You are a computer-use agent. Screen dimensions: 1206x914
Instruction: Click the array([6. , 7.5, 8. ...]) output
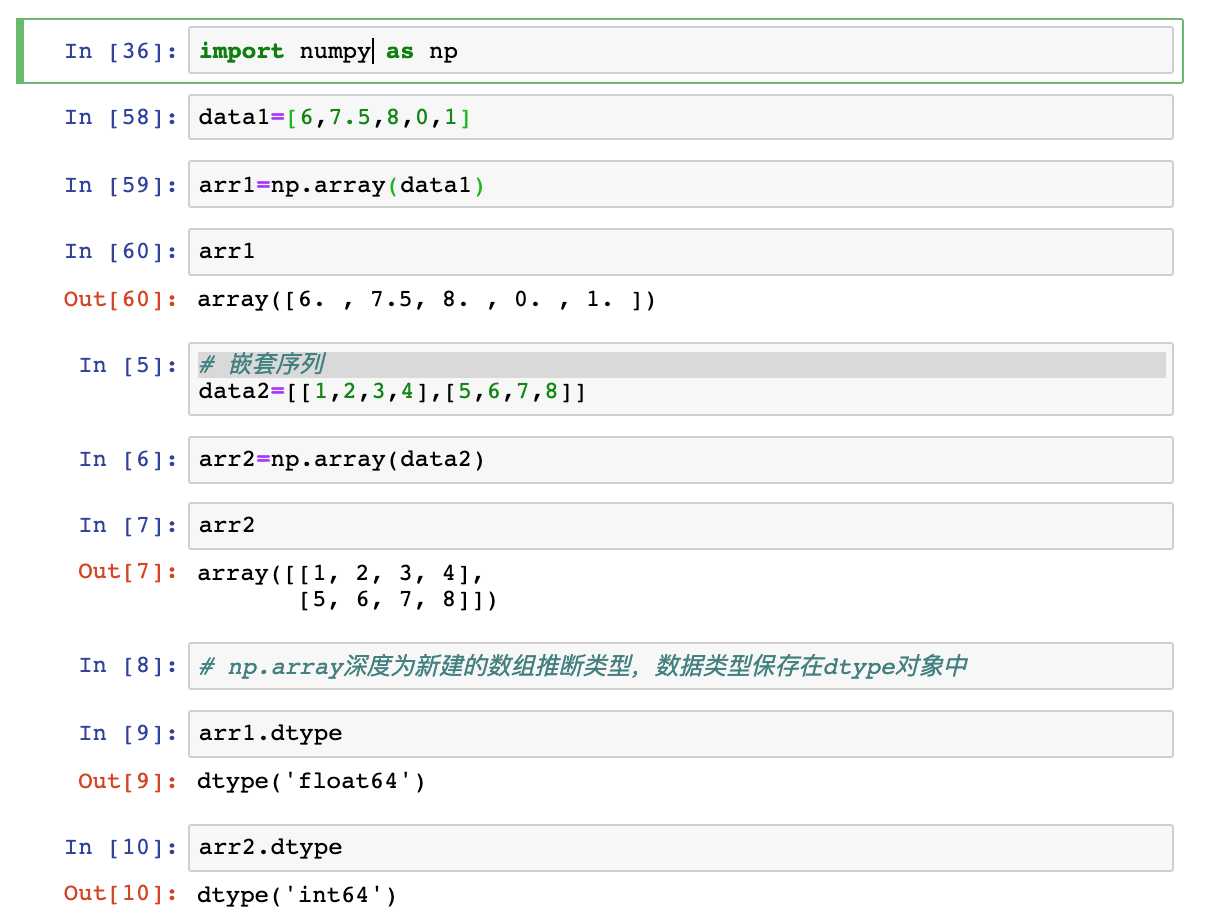point(427,299)
